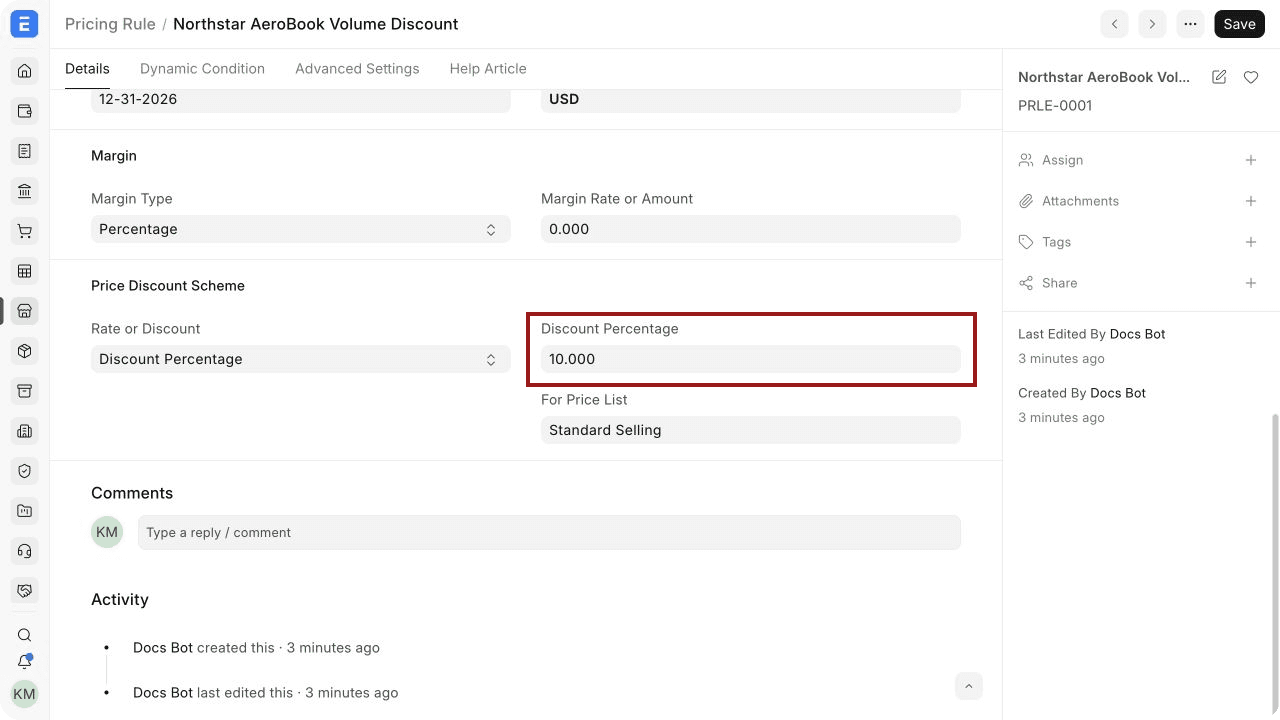Open the Margin Type dropdown
This screenshot has width=1280, height=720.
(301, 229)
